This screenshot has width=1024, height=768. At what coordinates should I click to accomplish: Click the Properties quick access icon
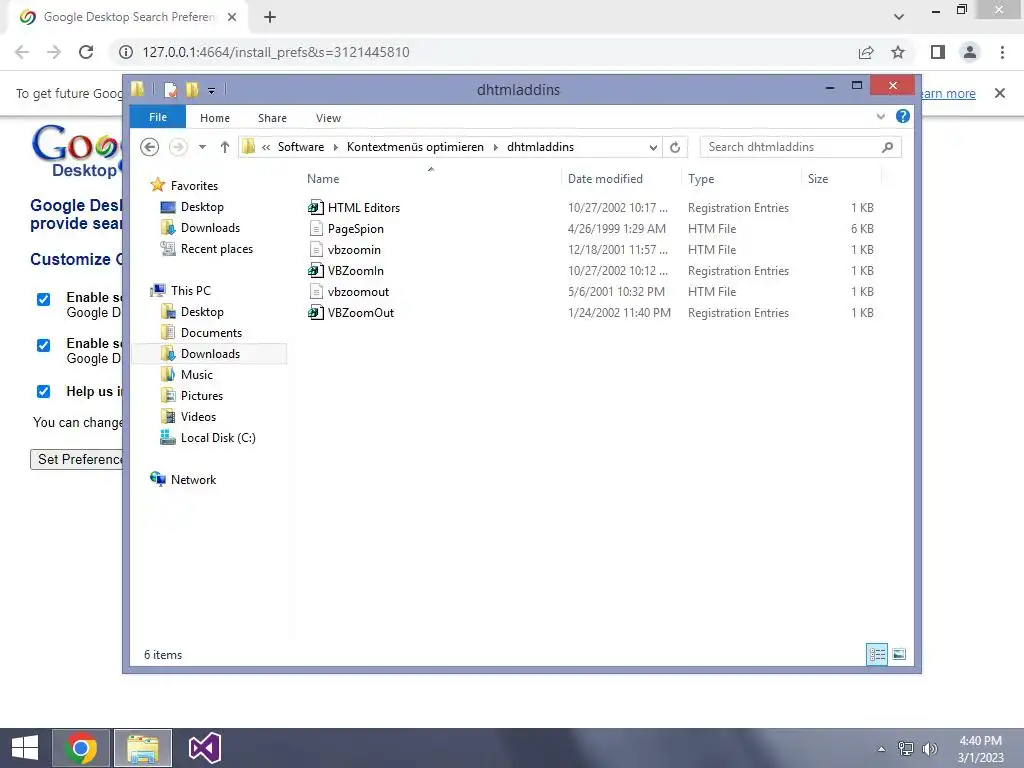[170, 89]
